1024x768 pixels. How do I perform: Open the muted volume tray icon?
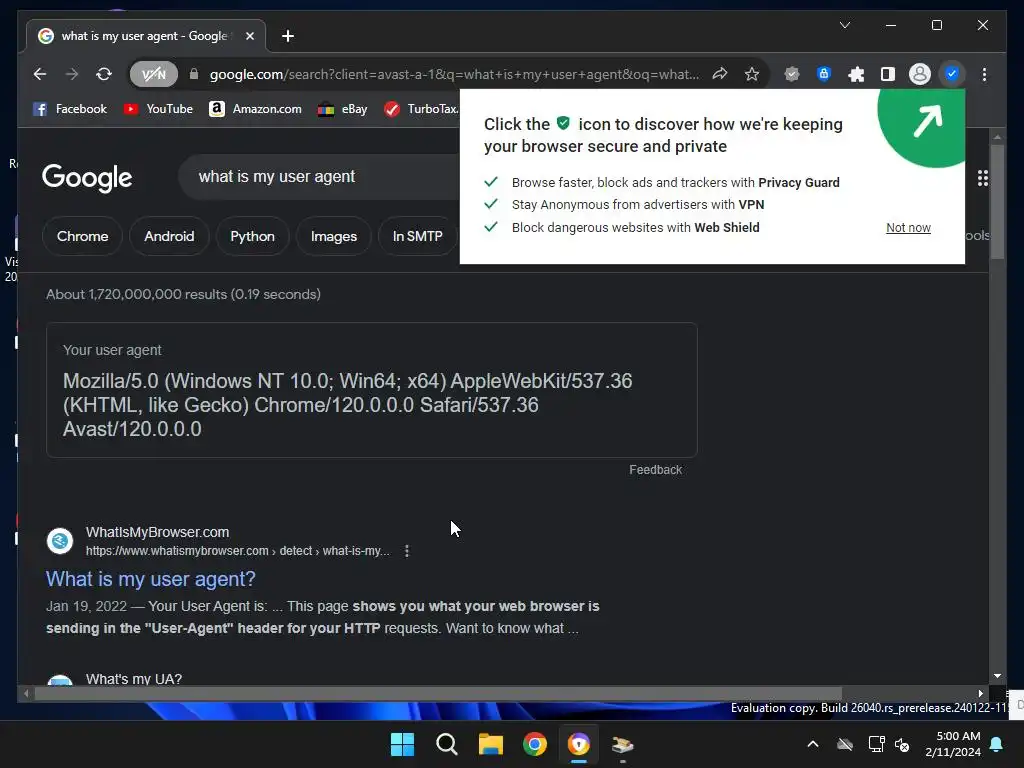(x=902, y=744)
